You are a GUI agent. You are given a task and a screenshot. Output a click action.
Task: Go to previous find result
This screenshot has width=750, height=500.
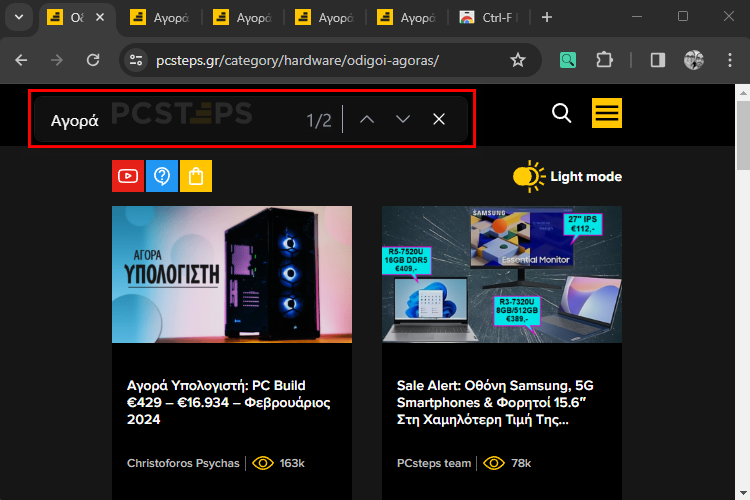pos(367,119)
